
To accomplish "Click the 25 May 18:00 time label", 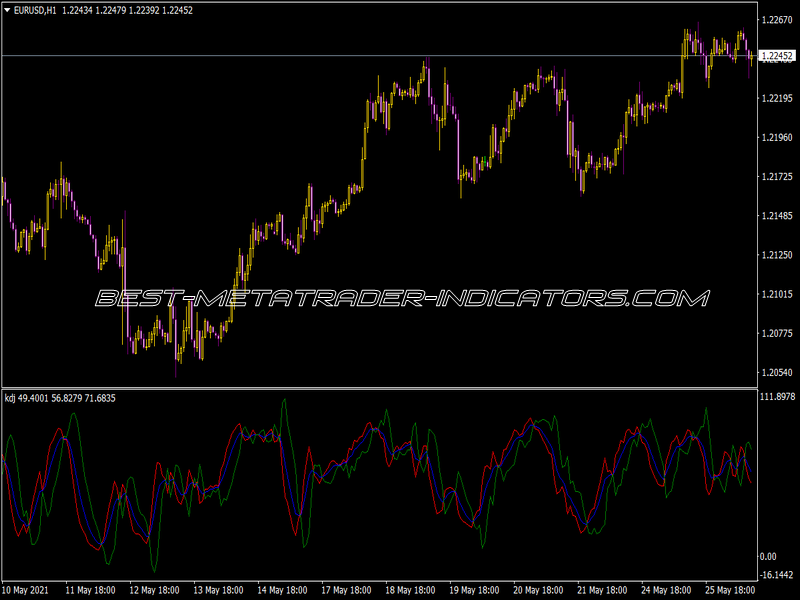I will click(x=730, y=590).
